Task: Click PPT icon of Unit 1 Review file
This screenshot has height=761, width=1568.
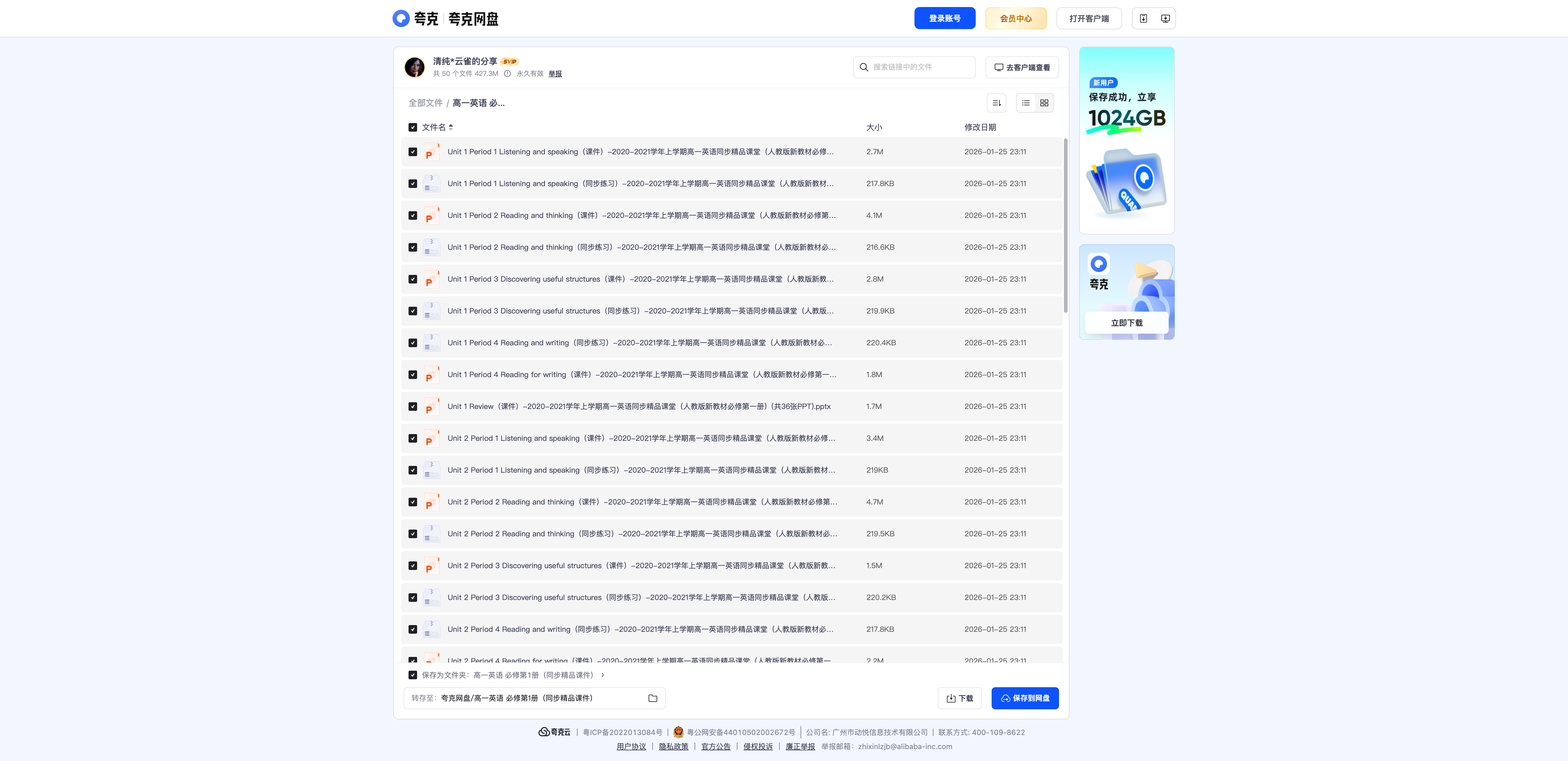Action: tap(431, 406)
